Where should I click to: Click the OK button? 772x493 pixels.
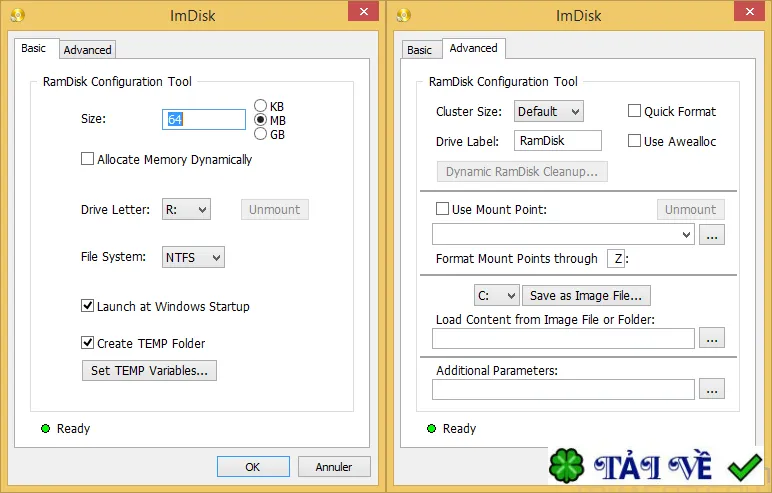(x=253, y=466)
